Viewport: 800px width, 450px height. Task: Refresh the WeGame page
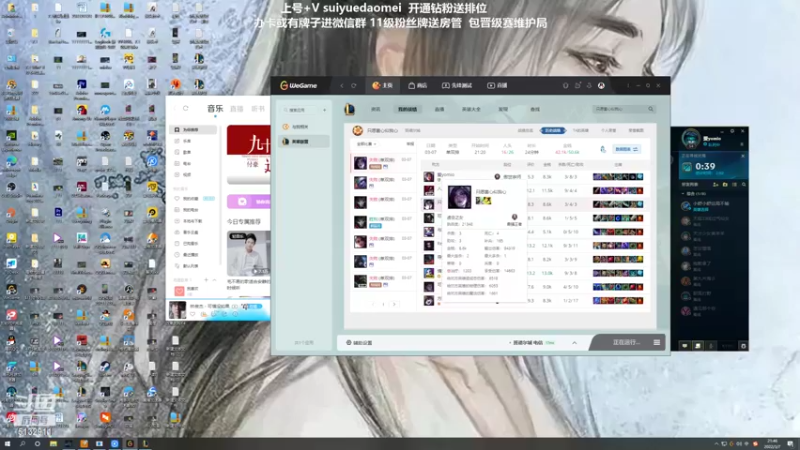pos(354,86)
